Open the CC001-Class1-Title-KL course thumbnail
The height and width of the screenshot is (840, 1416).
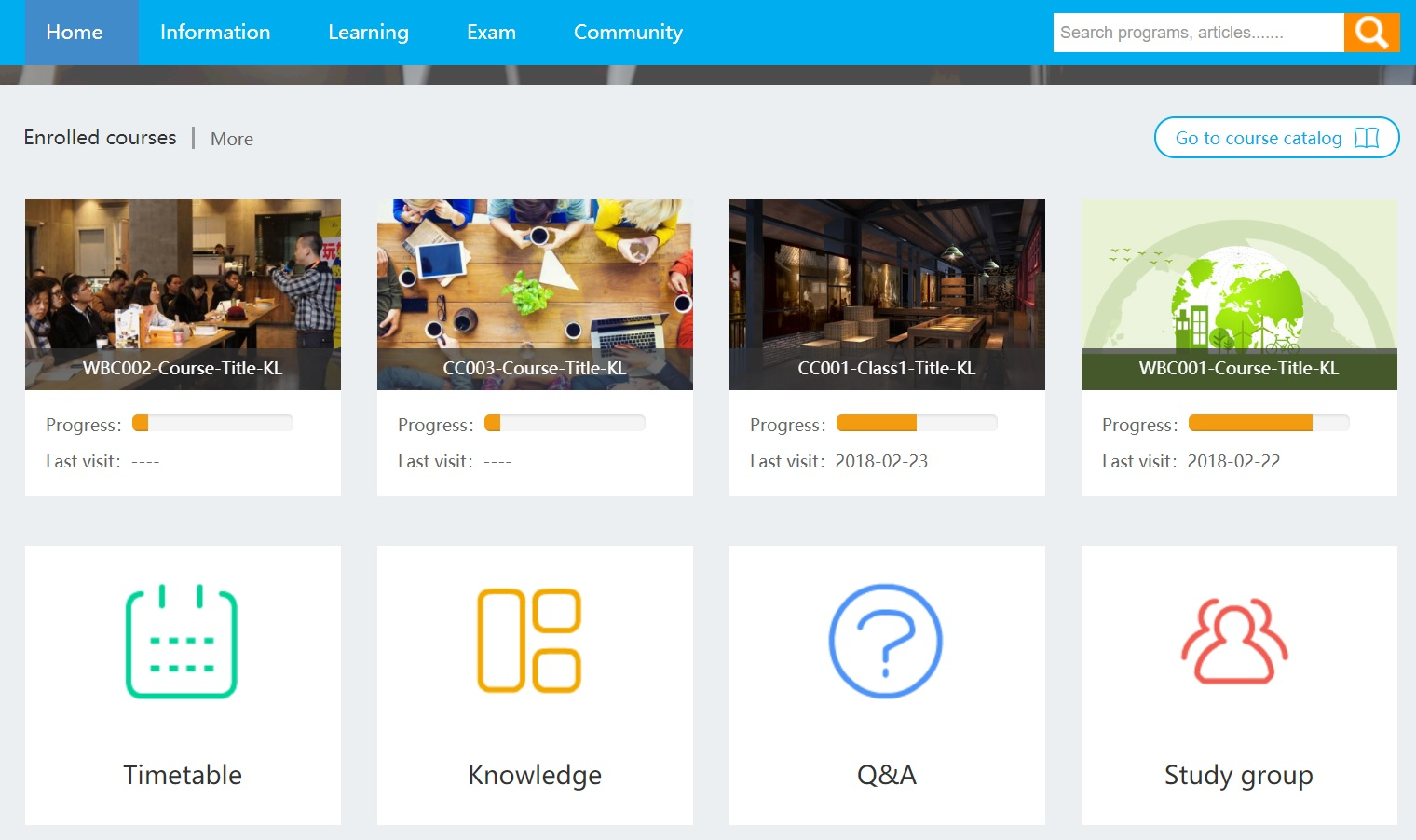coord(886,279)
